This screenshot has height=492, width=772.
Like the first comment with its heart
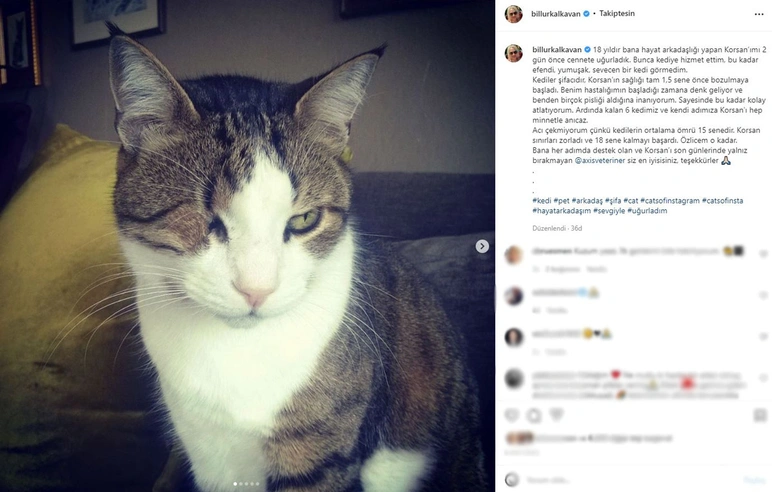click(x=763, y=254)
